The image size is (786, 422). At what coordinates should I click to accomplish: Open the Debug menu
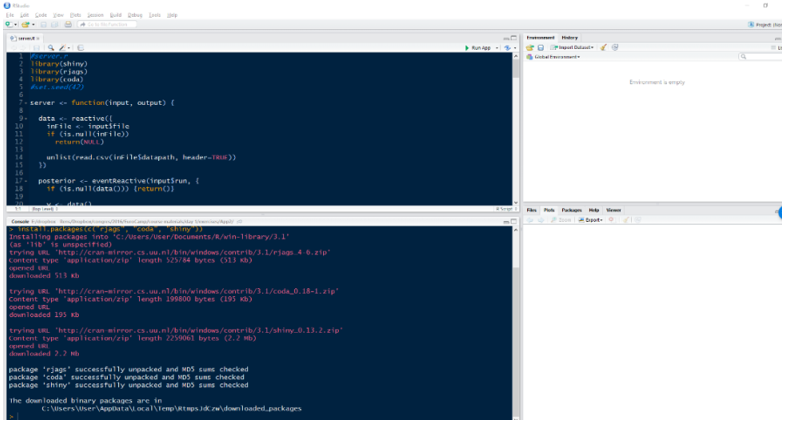coord(135,15)
